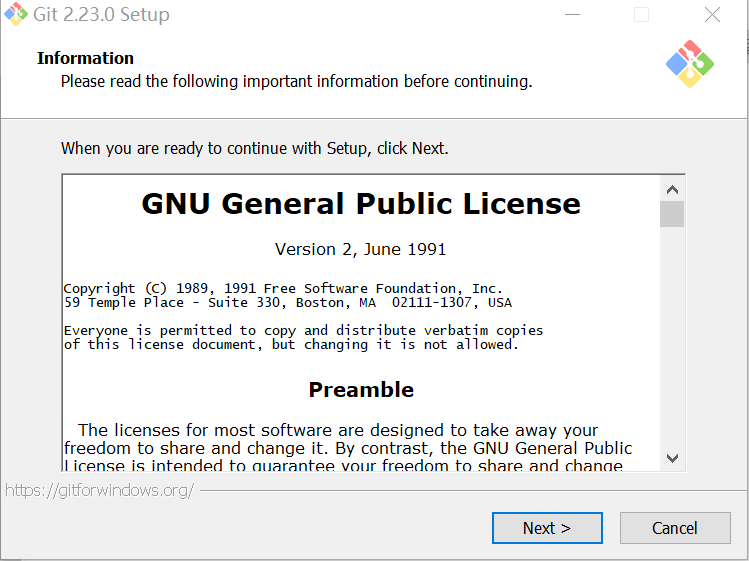The image size is (749, 561).
Task: Click the "Version 2, June 1991" line
Action: pyautogui.click(x=361, y=249)
